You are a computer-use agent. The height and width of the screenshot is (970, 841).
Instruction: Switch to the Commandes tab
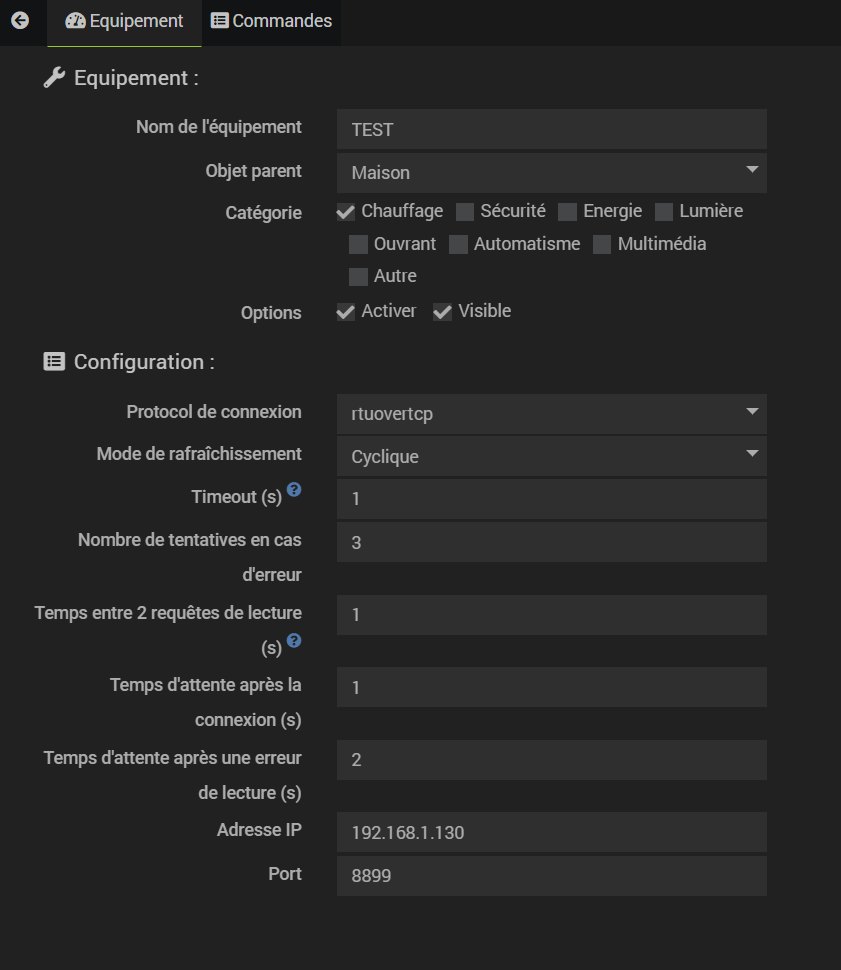[271, 21]
